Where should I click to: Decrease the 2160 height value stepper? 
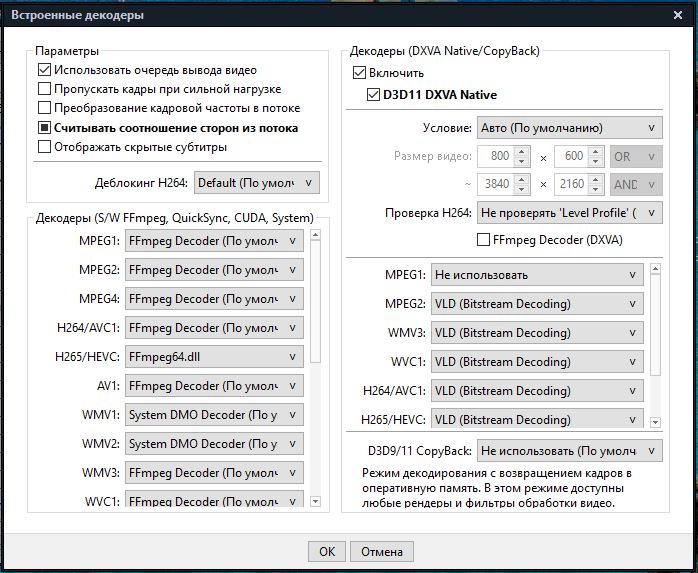click(x=596, y=189)
